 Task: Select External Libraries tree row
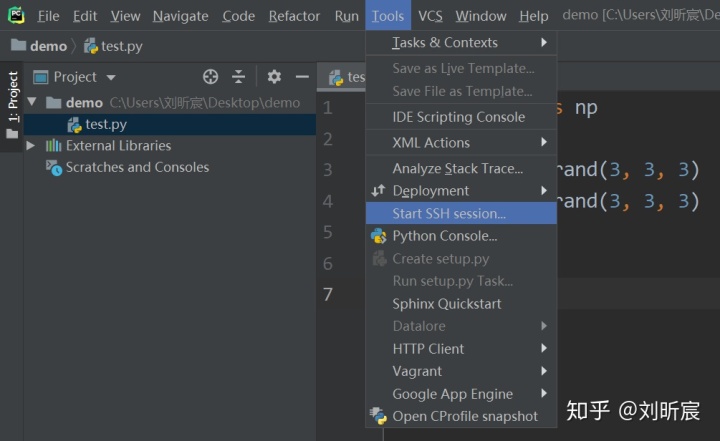(x=169, y=146)
